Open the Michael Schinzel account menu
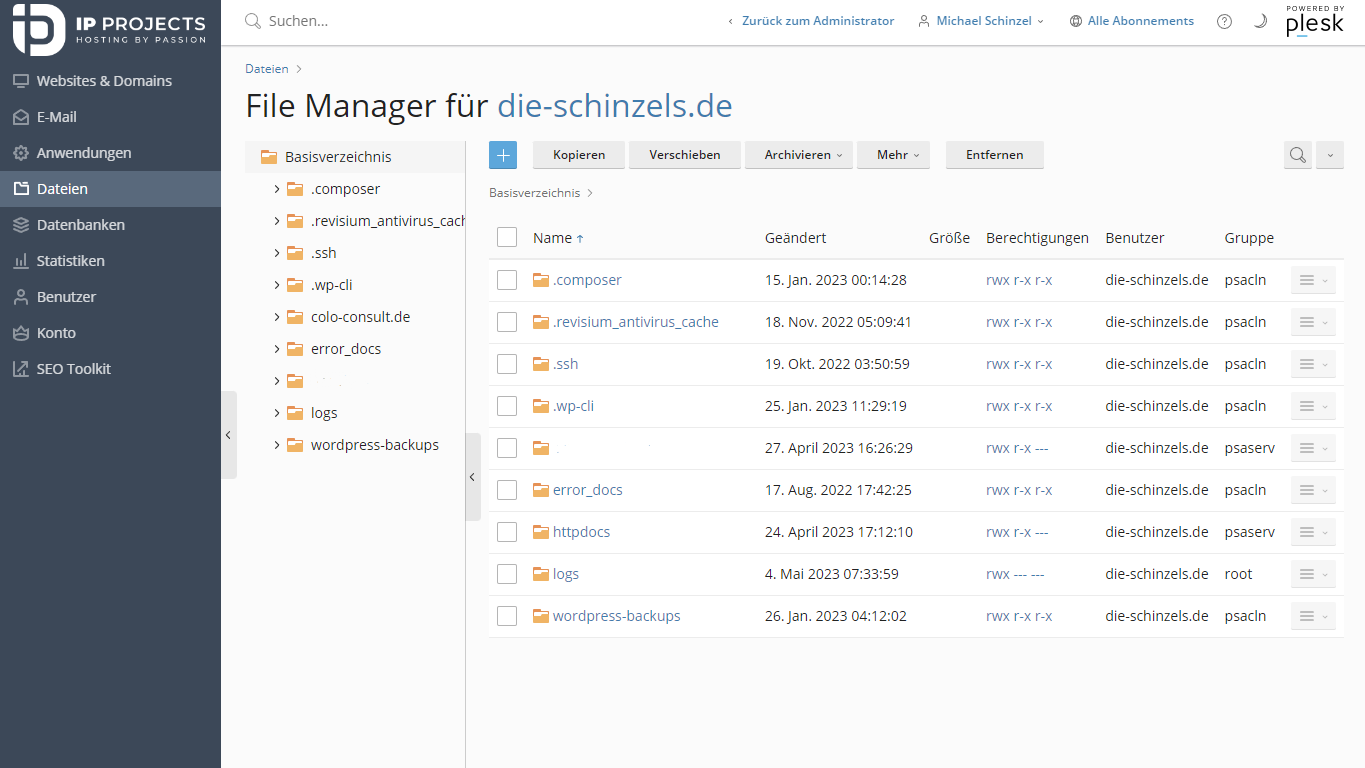This screenshot has height=768, width=1365. pyautogui.click(x=980, y=20)
